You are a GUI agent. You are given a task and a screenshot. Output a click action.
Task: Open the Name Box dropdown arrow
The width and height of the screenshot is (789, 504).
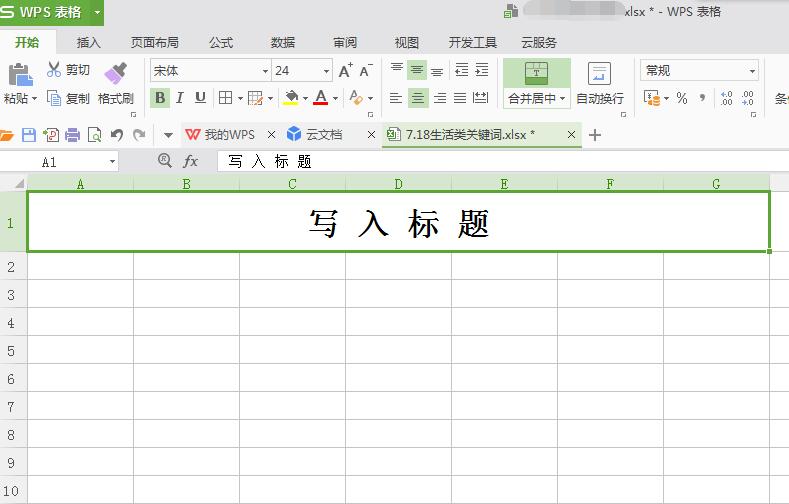[112, 162]
